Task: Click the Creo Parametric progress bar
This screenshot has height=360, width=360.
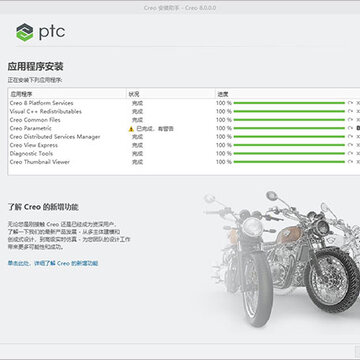Action: click(x=289, y=128)
